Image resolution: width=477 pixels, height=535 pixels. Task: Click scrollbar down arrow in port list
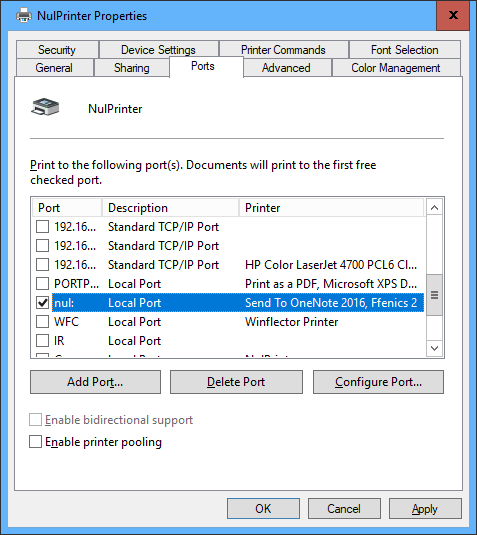(x=434, y=348)
